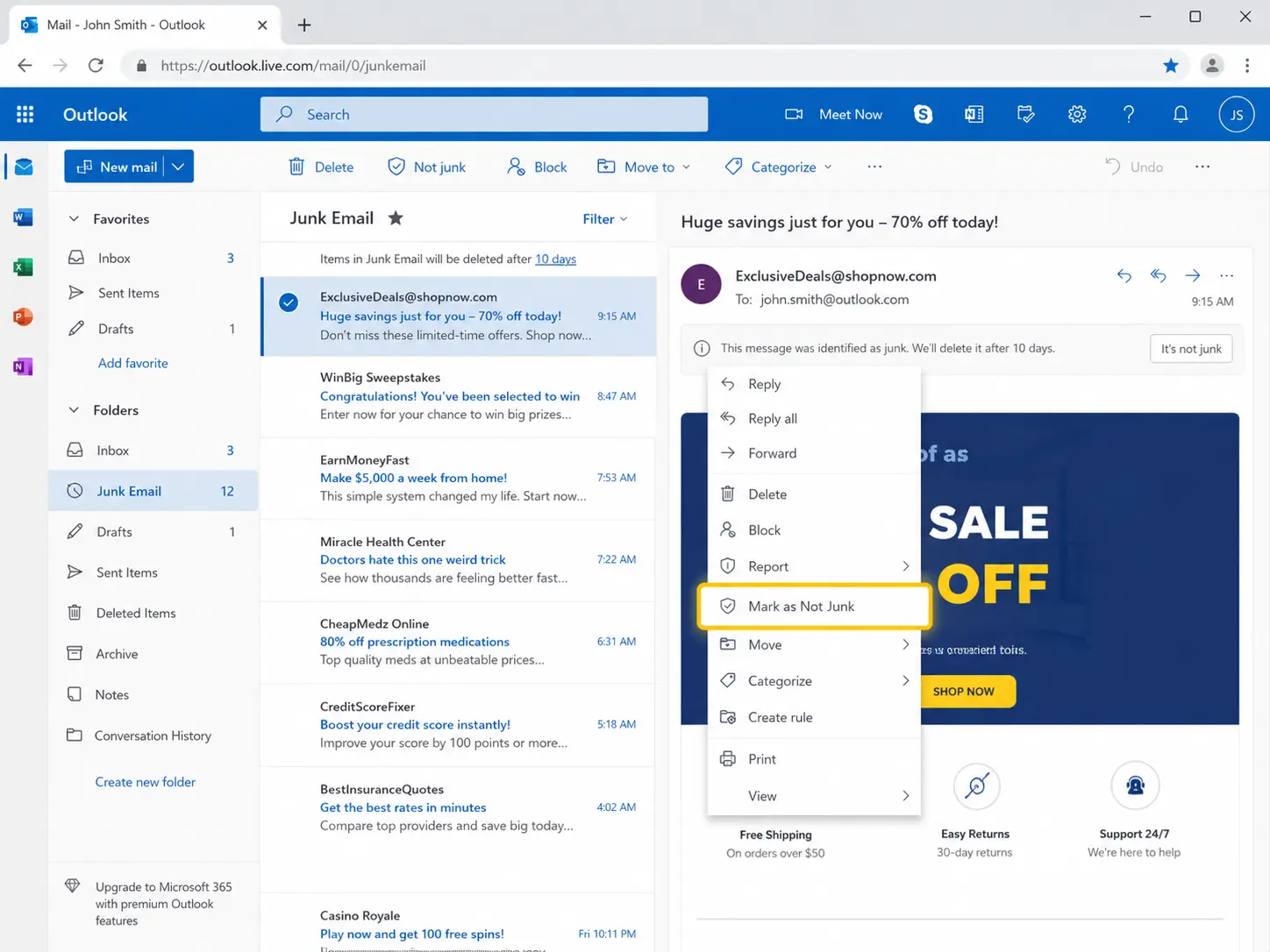Choose Create rule in context menu
Viewport: 1270px width, 952px height.
pos(814,717)
